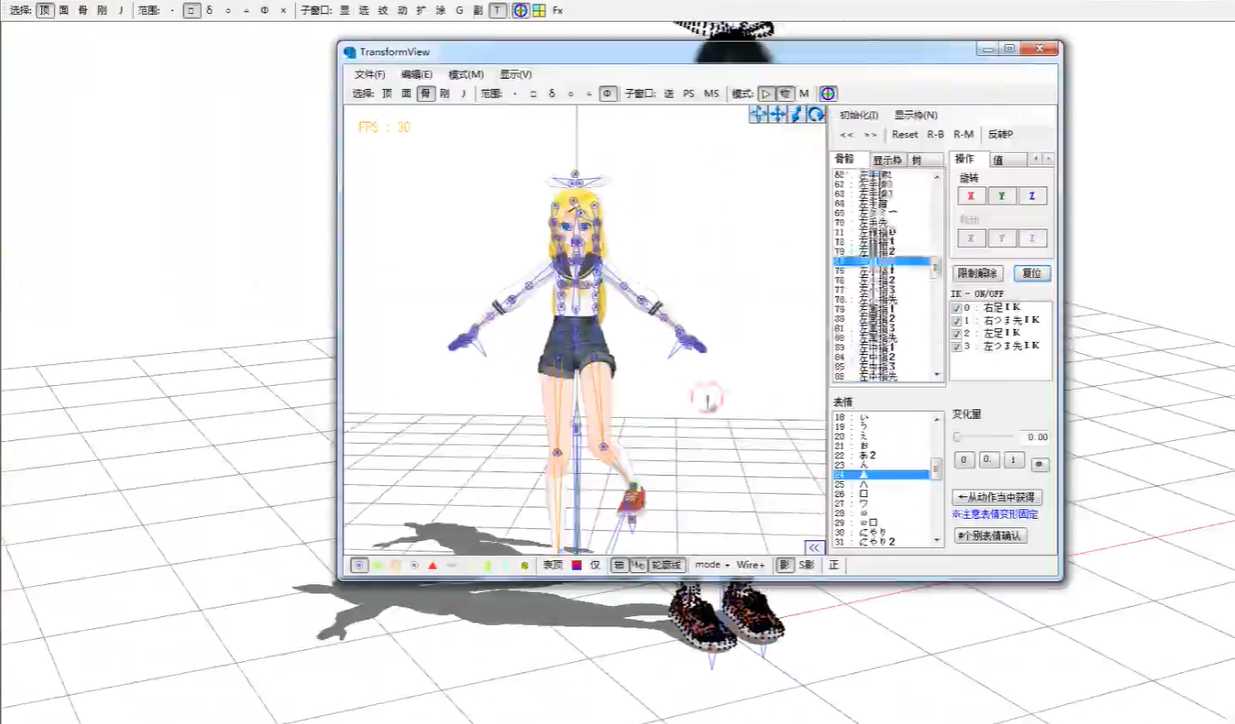Toggle joint (J) selection in TransformView
The image size is (1235, 724).
pyautogui.click(x=463, y=94)
